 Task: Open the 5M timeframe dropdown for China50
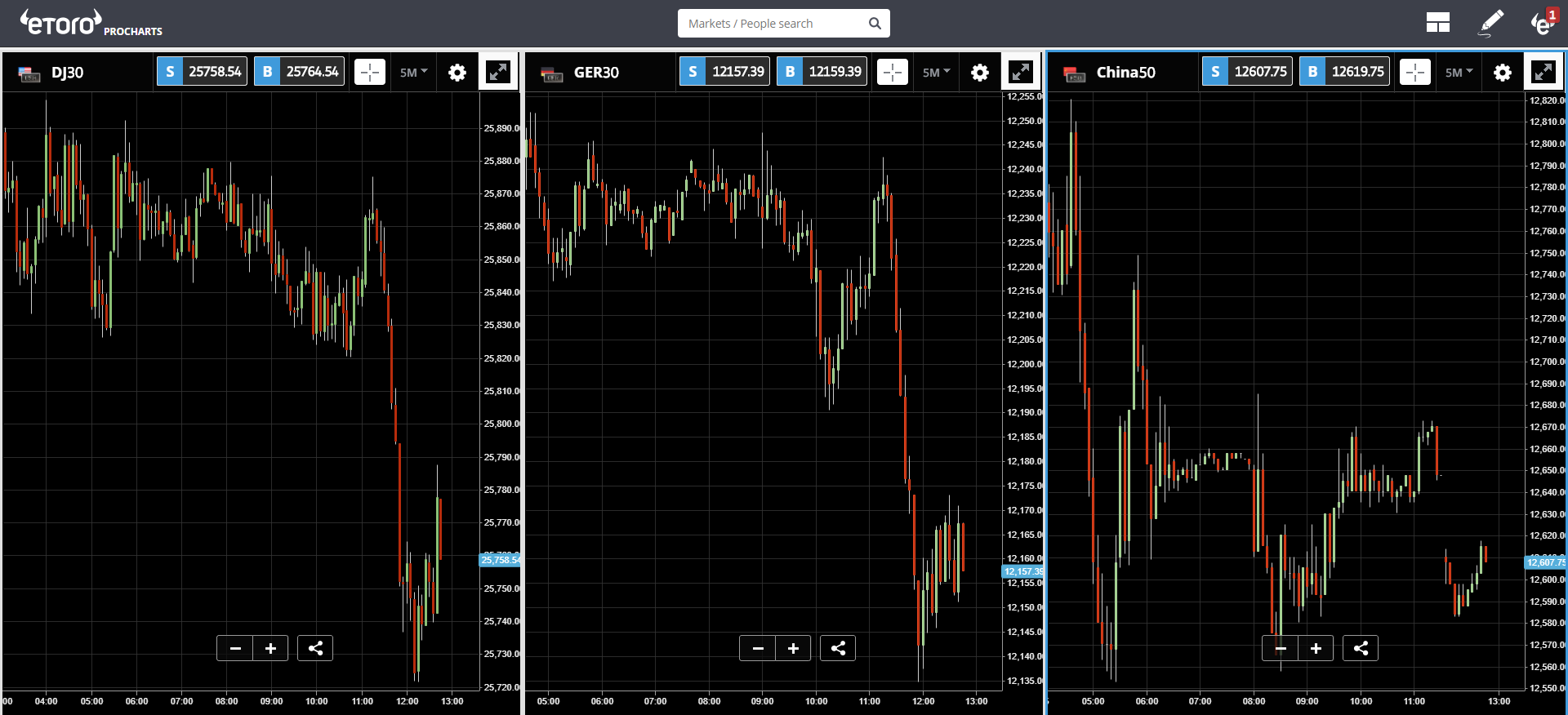tap(1459, 73)
